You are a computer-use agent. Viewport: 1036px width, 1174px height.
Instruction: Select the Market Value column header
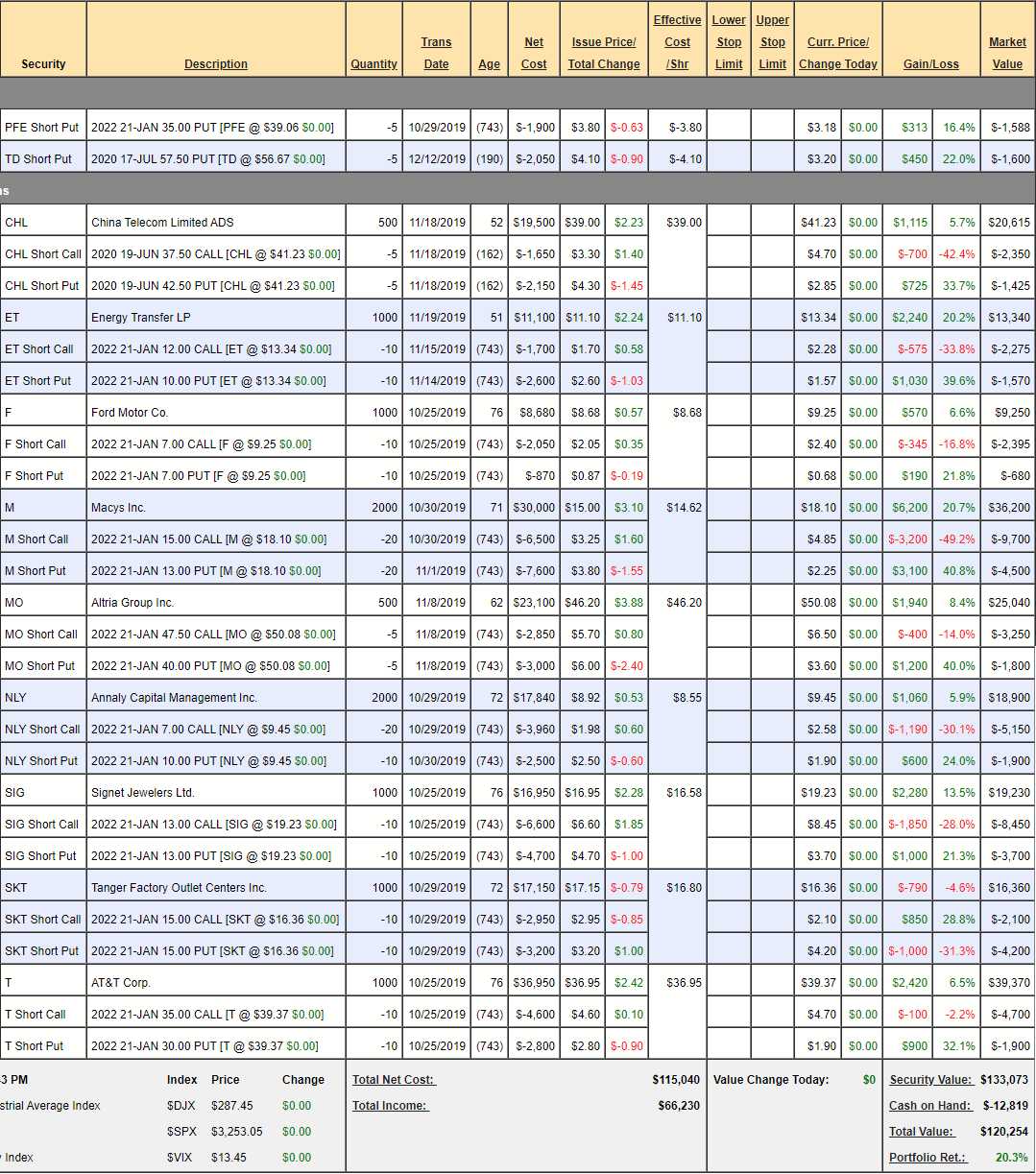coord(1007,53)
